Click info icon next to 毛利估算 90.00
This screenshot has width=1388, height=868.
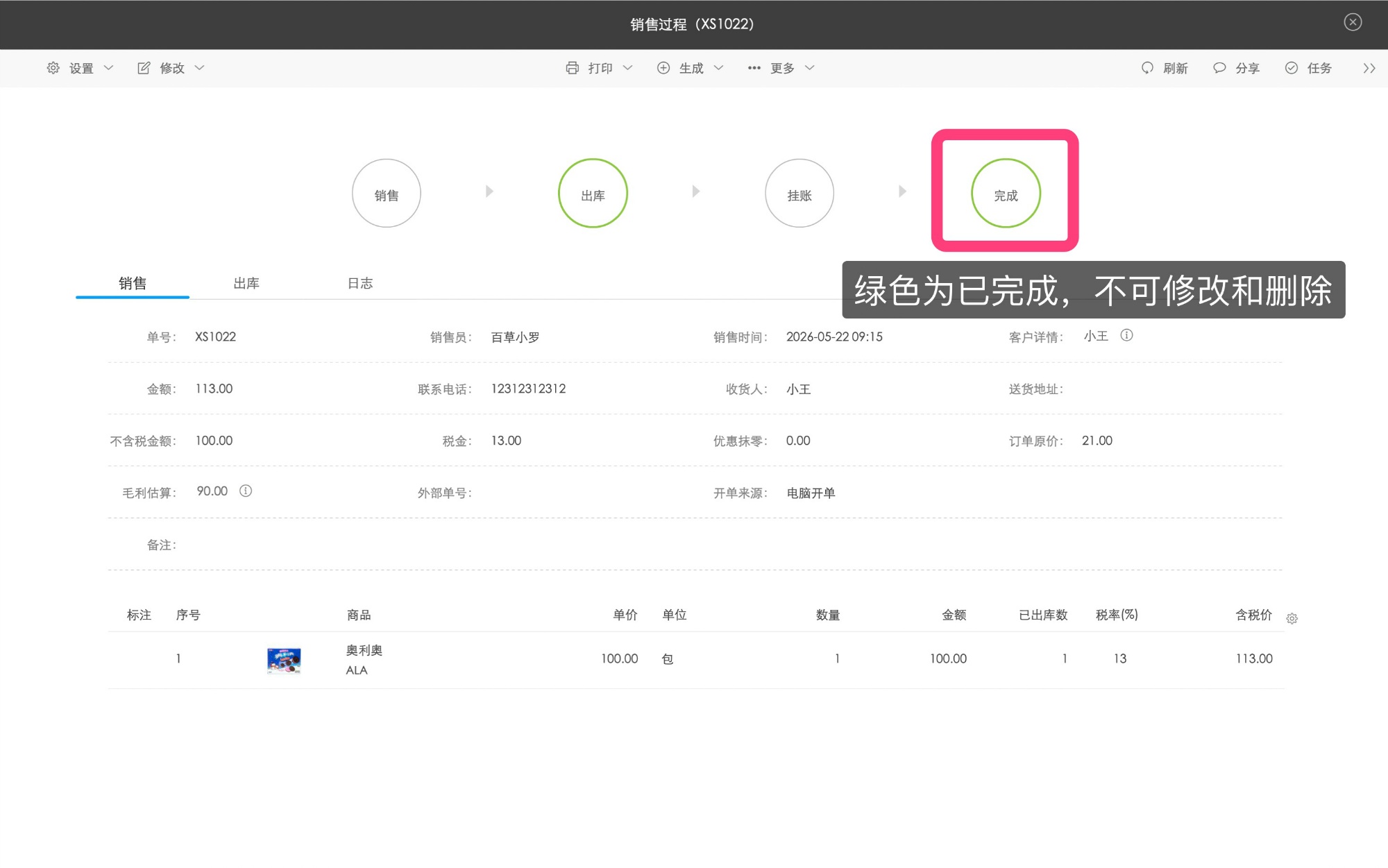point(246,491)
